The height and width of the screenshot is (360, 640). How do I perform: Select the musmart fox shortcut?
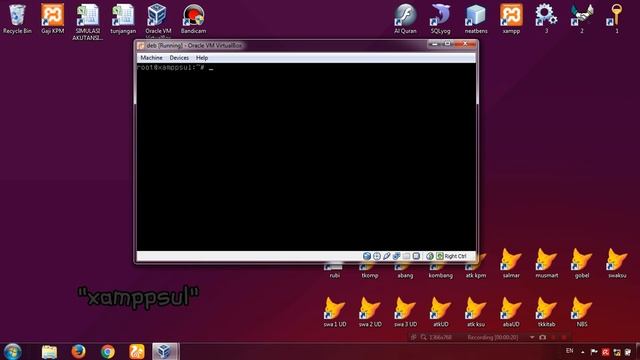547,264
